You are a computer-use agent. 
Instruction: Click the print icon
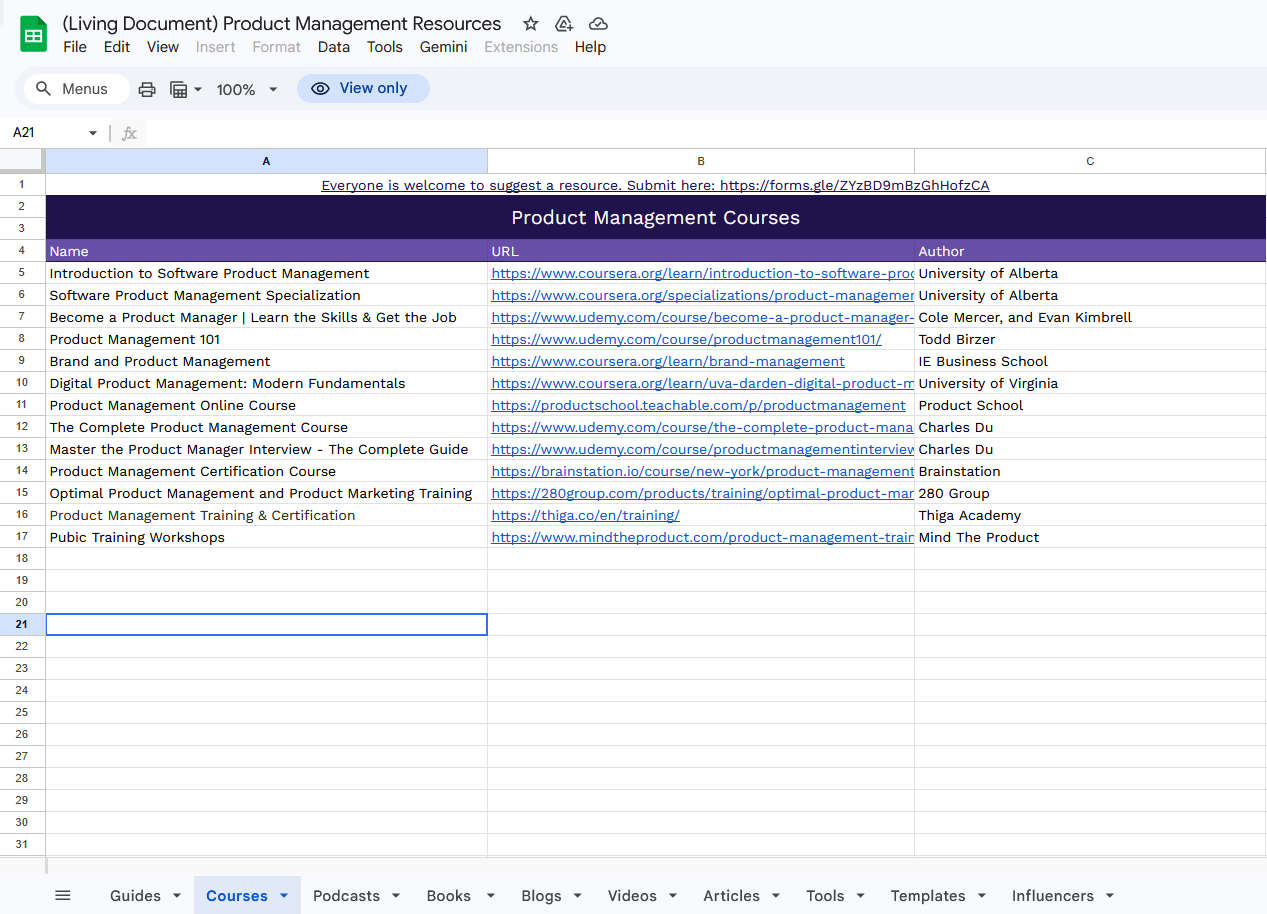click(x=147, y=89)
